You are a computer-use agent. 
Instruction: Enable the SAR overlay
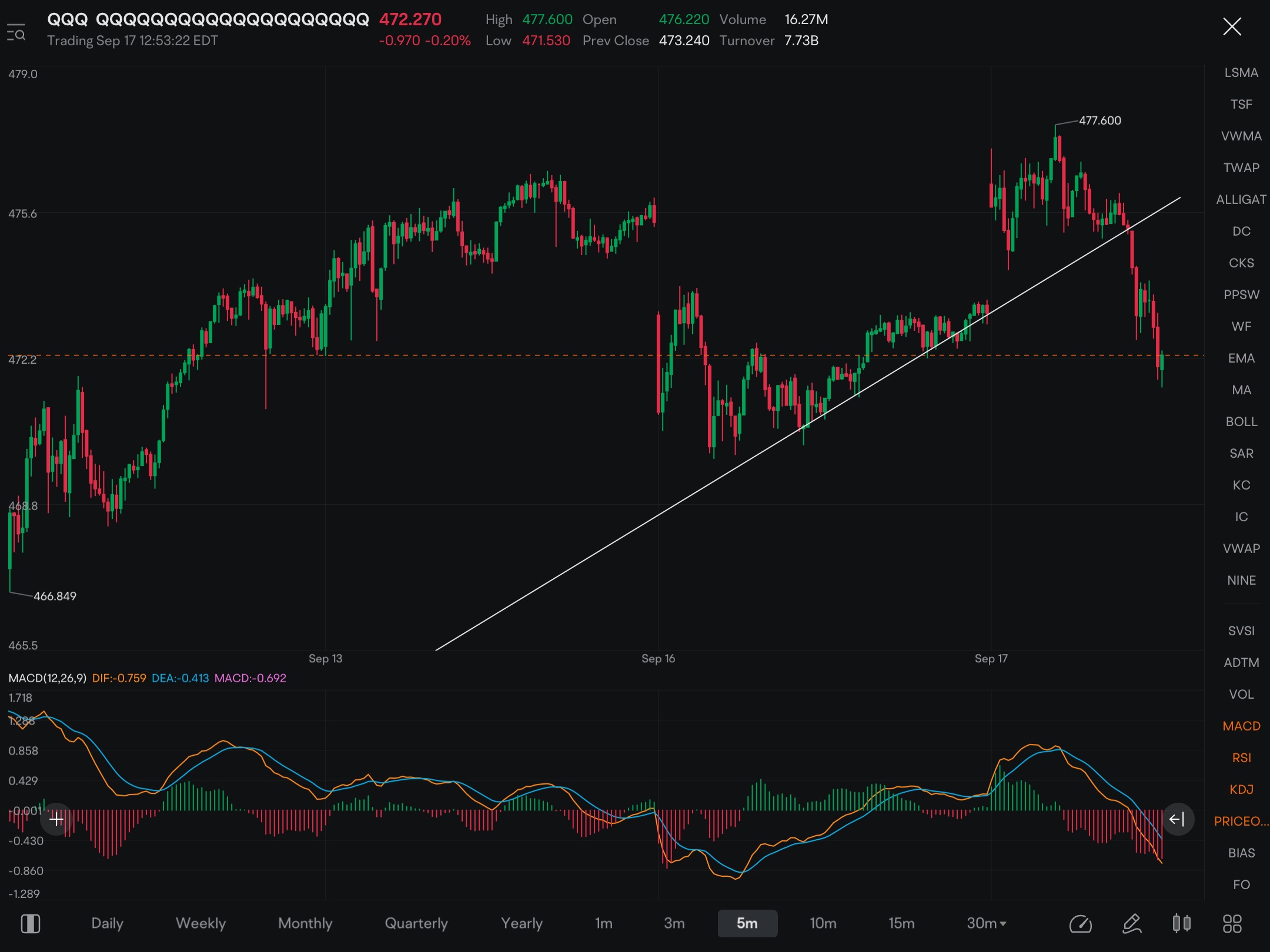coord(1241,453)
